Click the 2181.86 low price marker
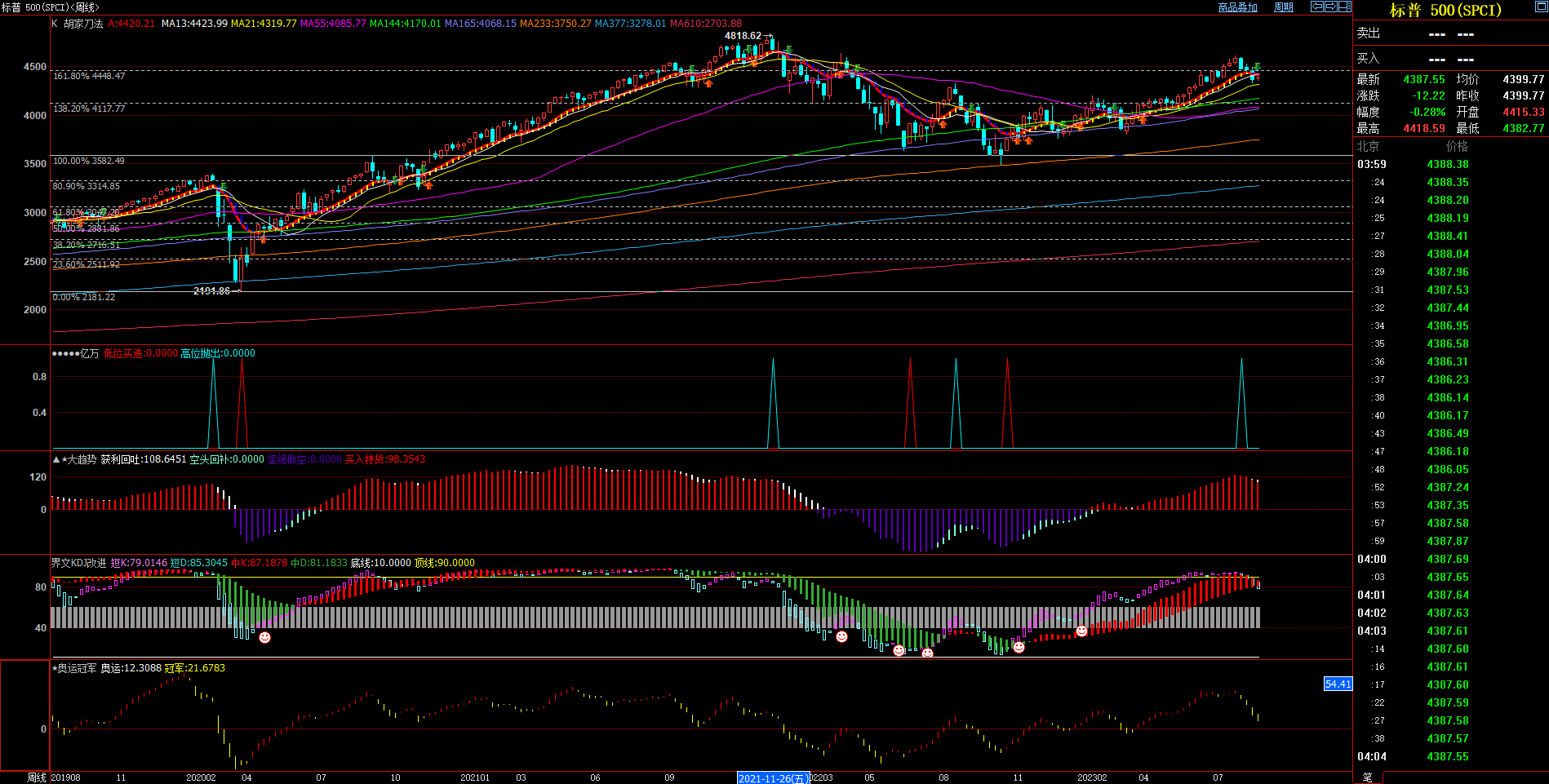The width and height of the screenshot is (1549, 784). (x=212, y=291)
